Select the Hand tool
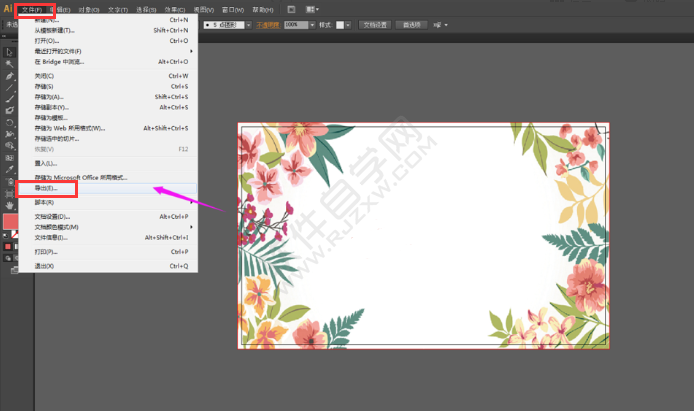The width and height of the screenshot is (694, 411). pyautogui.click(x=9, y=204)
